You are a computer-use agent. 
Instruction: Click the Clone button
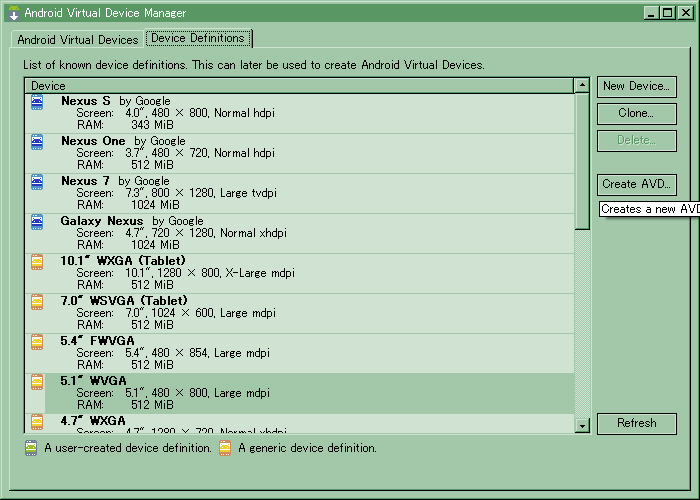click(637, 113)
